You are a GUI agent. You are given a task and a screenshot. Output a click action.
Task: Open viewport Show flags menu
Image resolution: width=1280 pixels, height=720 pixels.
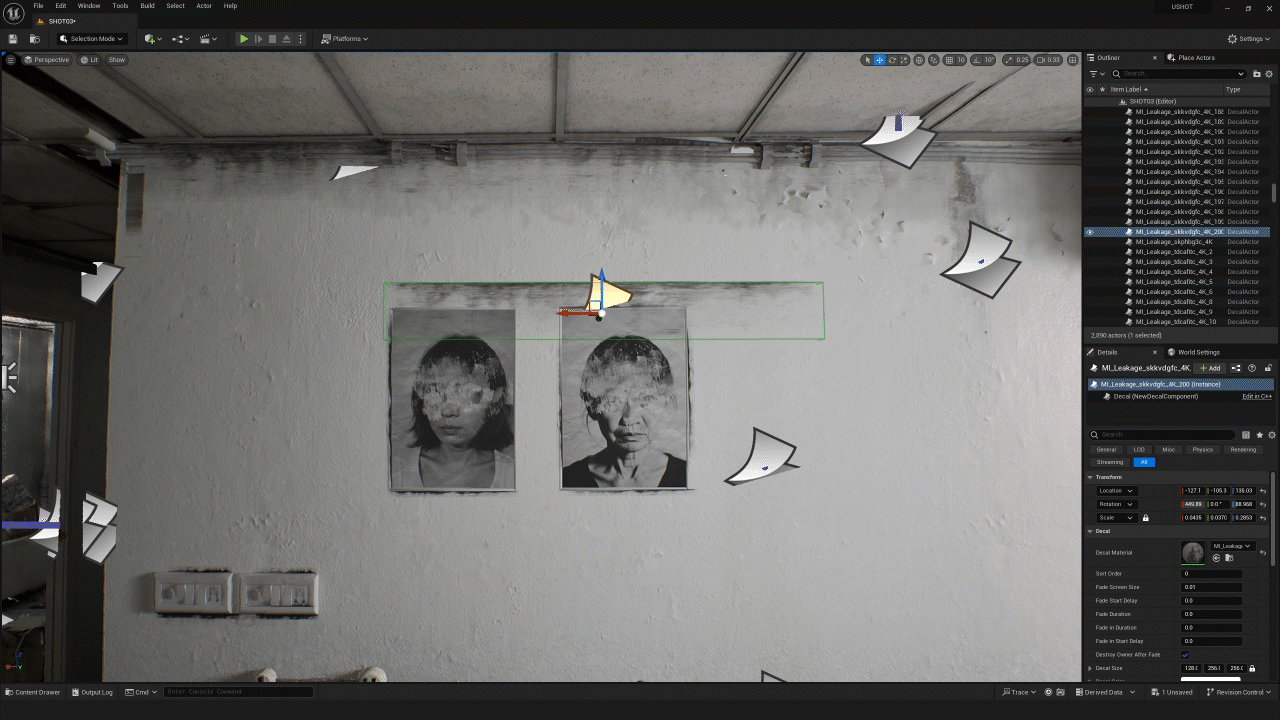[x=117, y=60]
